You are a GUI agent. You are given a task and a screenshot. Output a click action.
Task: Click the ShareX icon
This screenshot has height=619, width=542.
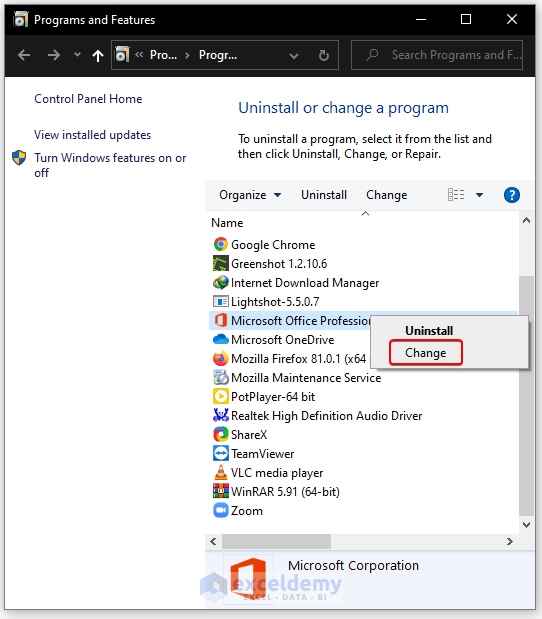coord(221,434)
